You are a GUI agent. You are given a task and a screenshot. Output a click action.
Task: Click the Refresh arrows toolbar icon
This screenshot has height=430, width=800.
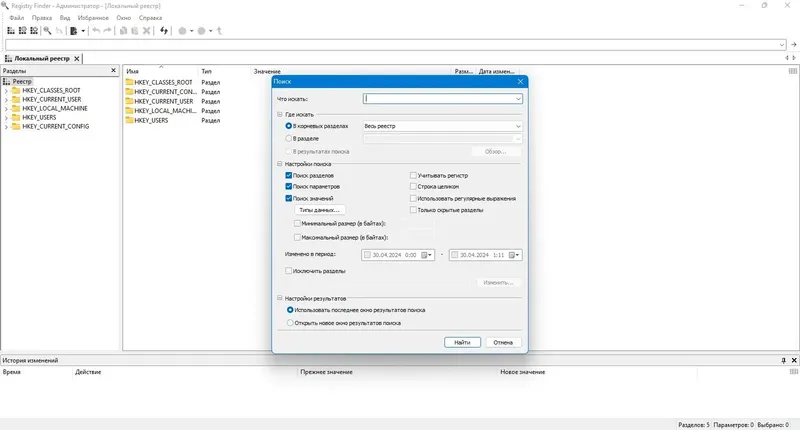164,31
